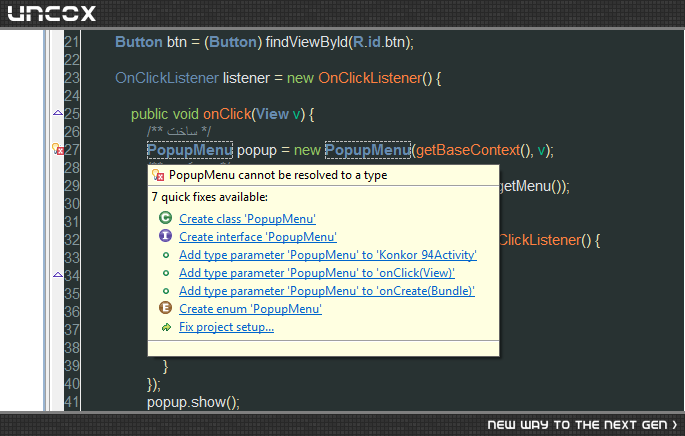Viewport: 685px width, 436px height.
Task: Click popup.show() statement on line 41
Action: click(194, 402)
